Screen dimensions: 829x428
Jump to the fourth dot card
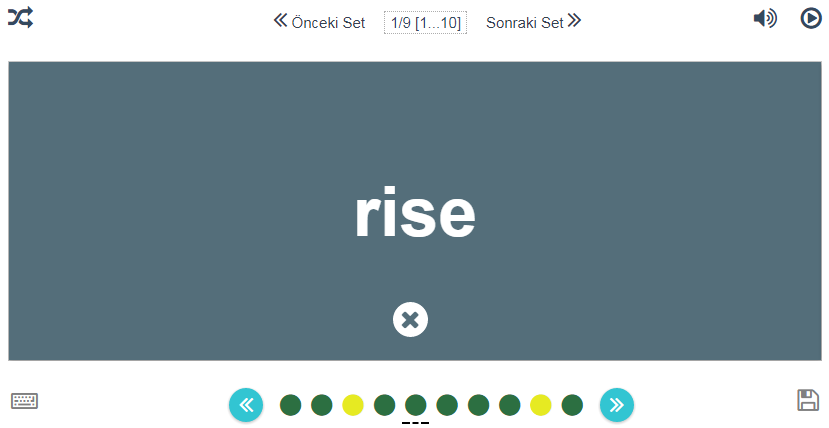click(x=384, y=405)
